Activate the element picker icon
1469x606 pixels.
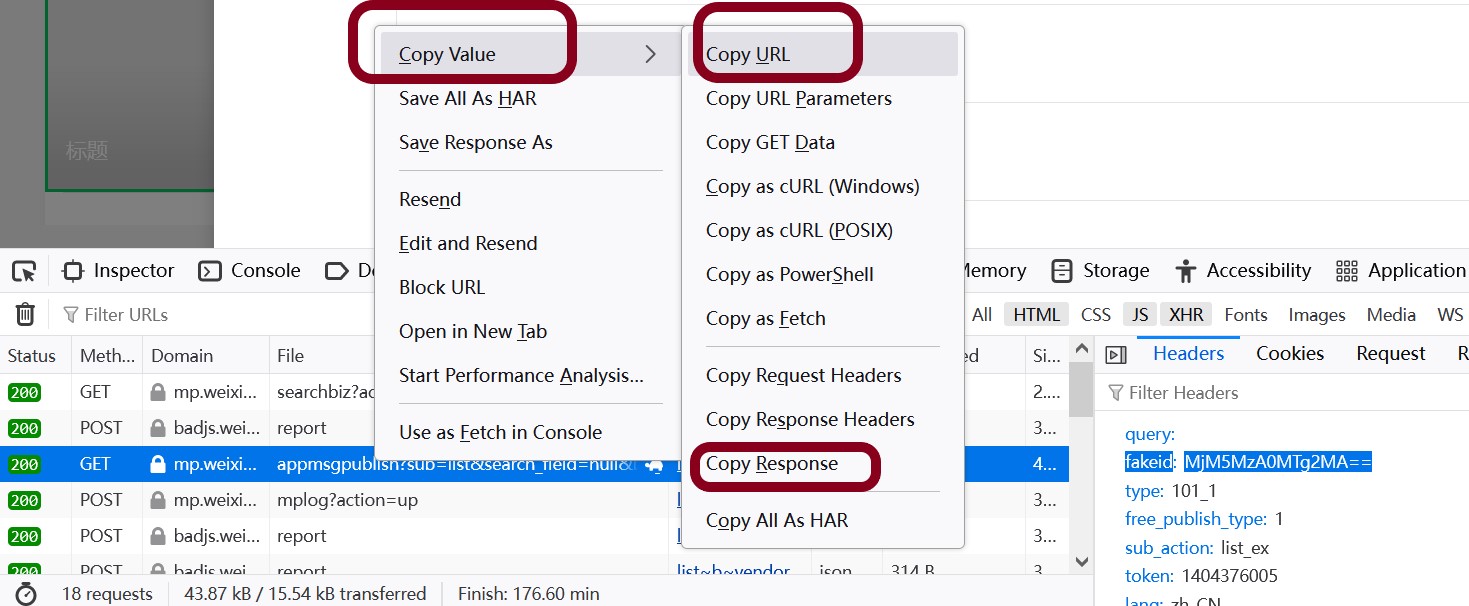tap(24, 271)
